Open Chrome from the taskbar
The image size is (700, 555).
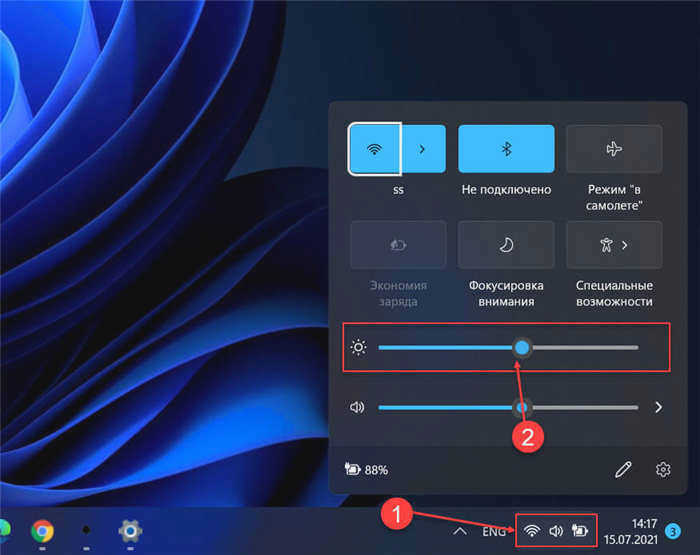click(x=42, y=531)
